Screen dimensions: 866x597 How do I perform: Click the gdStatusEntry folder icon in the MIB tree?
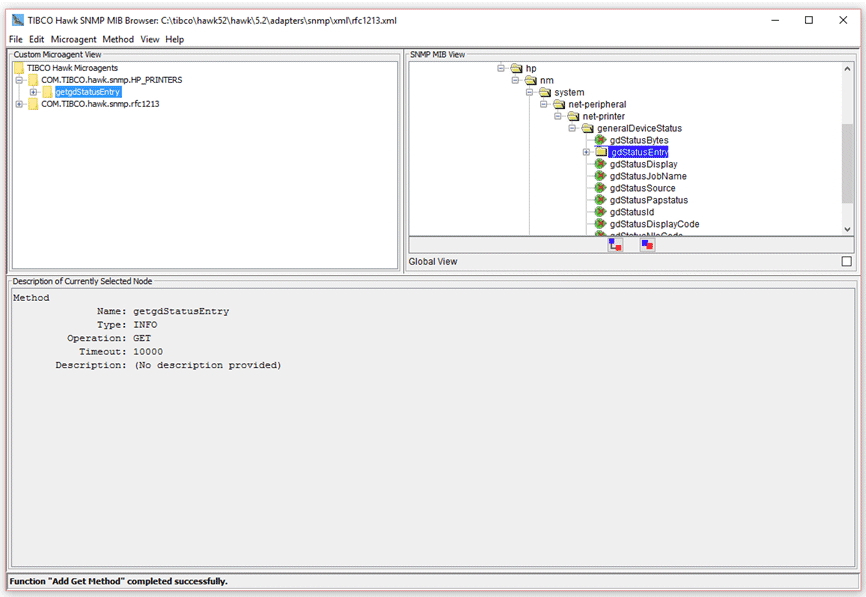601,152
